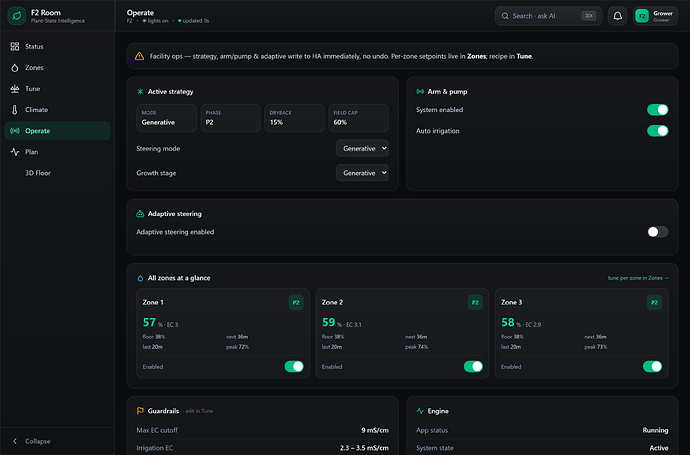The width and height of the screenshot is (690, 455).
Task: Click the Irrigation EC 2.3 – 3.5 mS/cm value
Action: click(x=364, y=448)
